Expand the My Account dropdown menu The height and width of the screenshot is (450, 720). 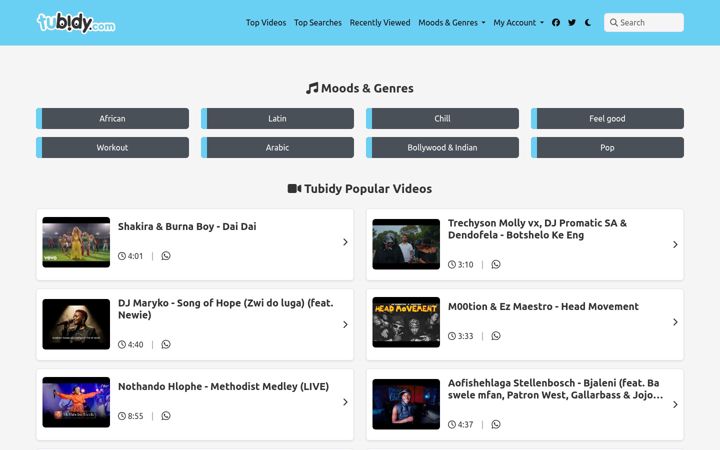click(518, 22)
